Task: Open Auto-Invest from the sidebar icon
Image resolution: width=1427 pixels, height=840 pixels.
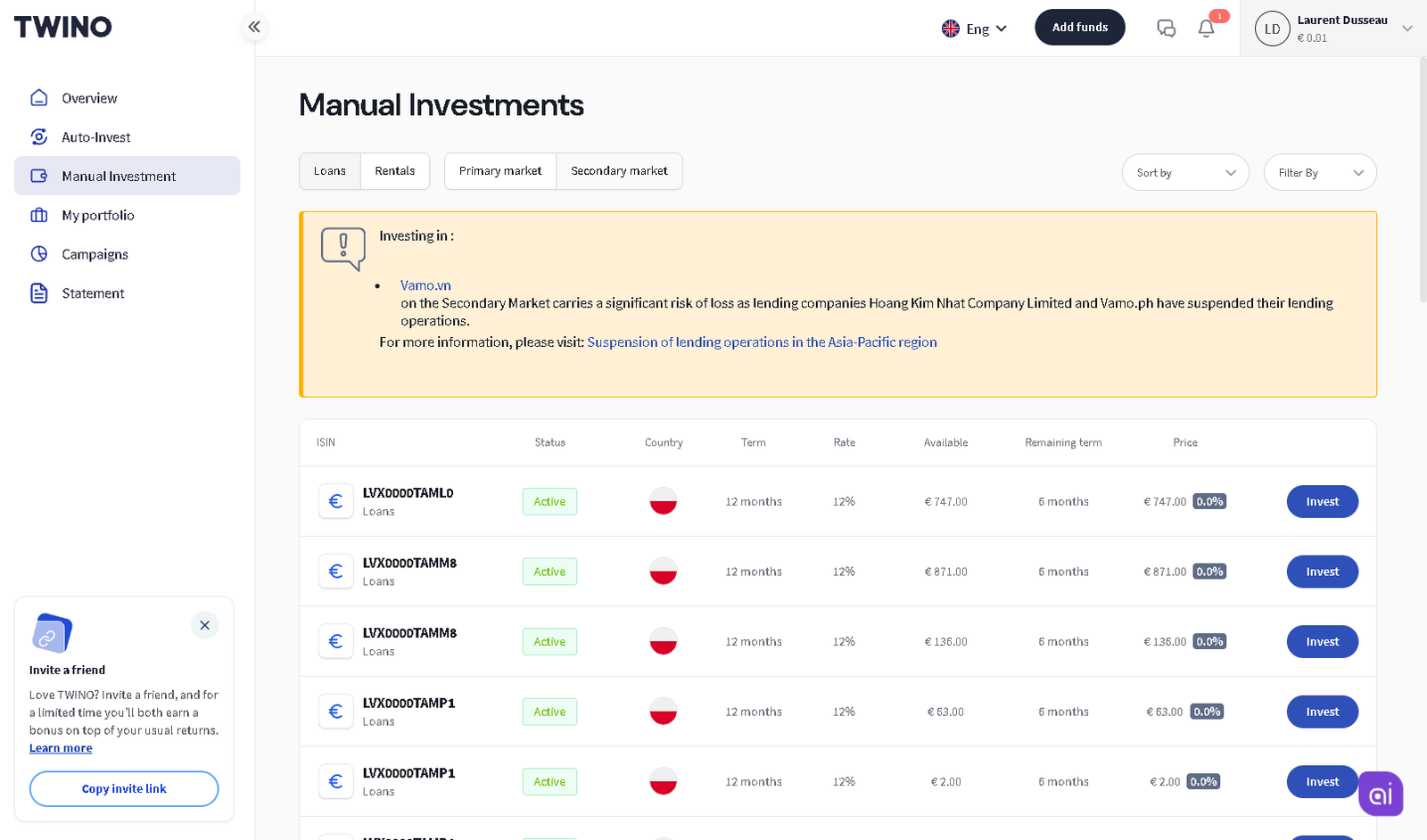Action: point(39,136)
